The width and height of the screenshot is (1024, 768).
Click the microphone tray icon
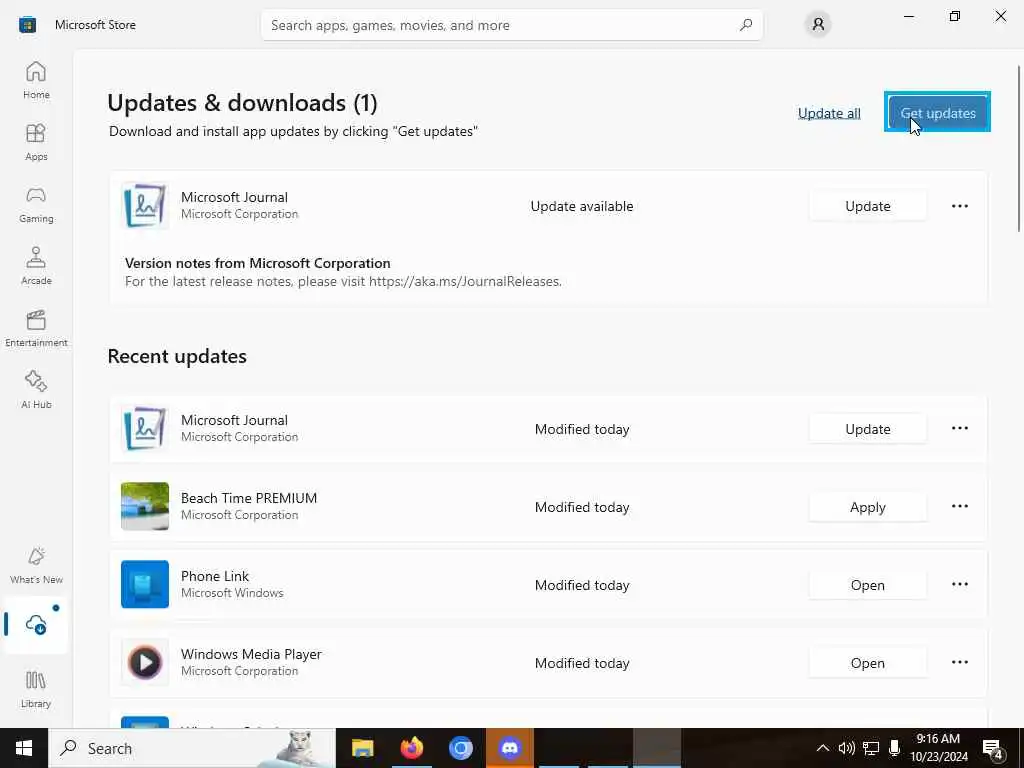pyautogui.click(x=894, y=748)
